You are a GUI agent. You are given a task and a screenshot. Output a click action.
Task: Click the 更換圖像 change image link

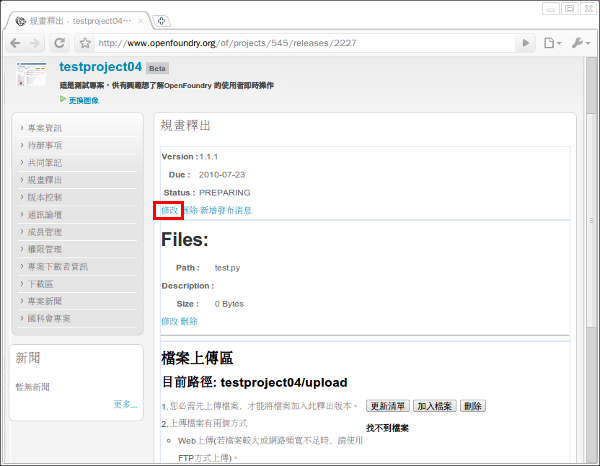click(x=83, y=100)
